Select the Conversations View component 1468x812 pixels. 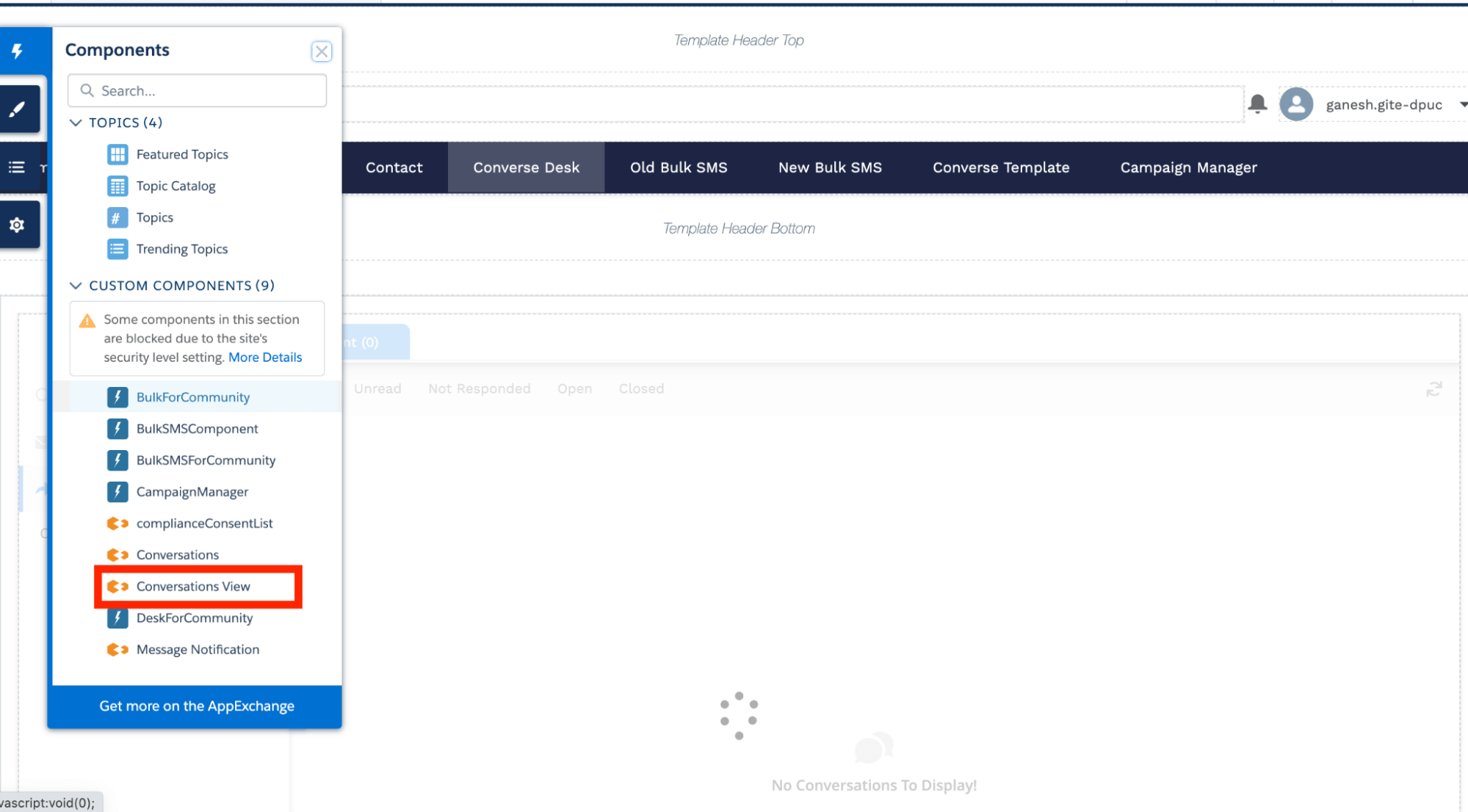[x=193, y=586]
